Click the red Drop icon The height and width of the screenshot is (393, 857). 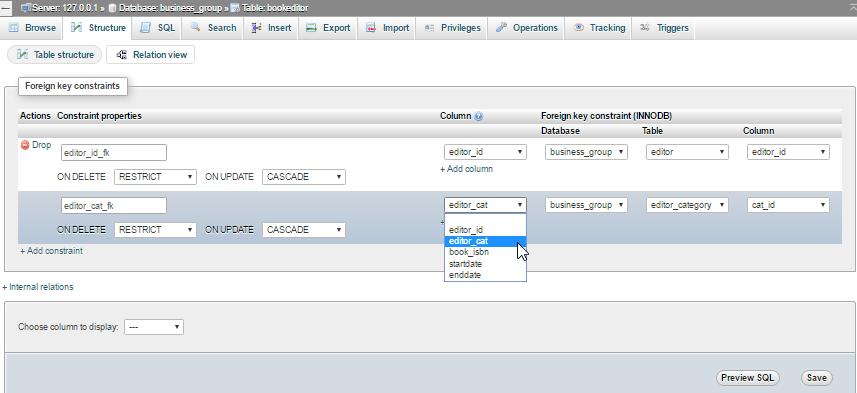(25, 145)
